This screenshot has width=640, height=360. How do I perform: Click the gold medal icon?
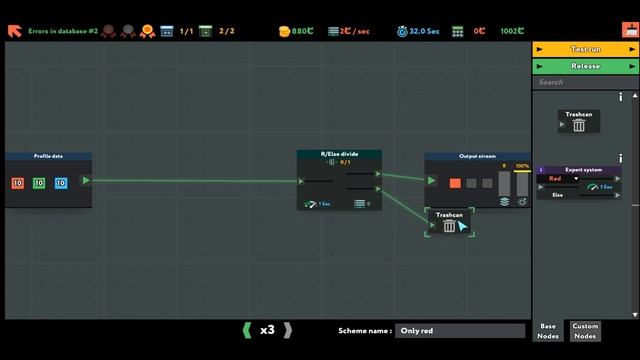click(x=147, y=31)
